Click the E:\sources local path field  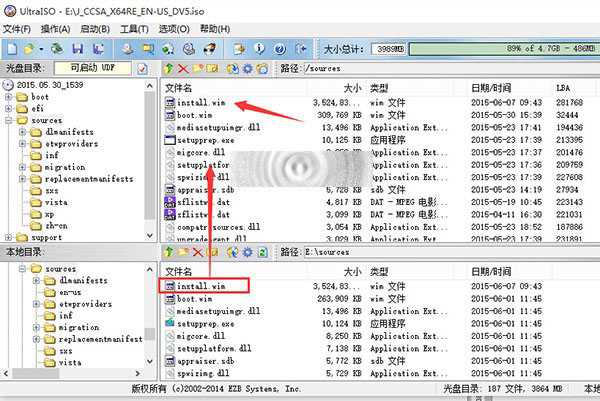[451, 252]
